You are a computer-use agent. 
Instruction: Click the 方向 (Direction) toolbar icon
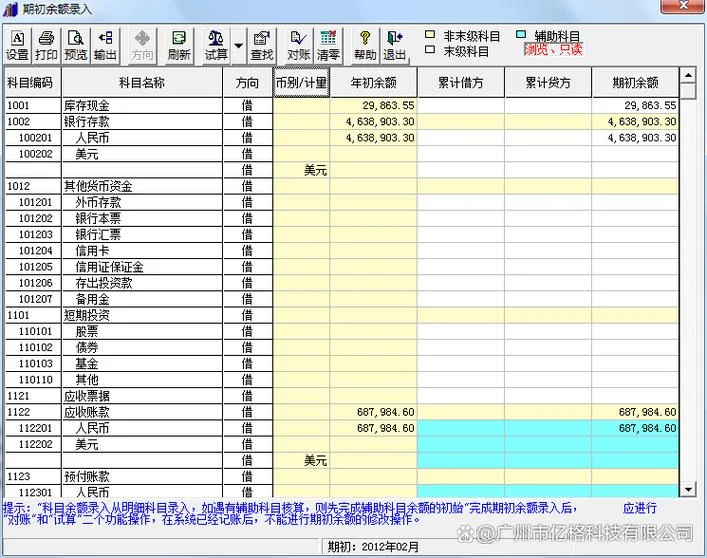pyautogui.click(x=142, y=46)
